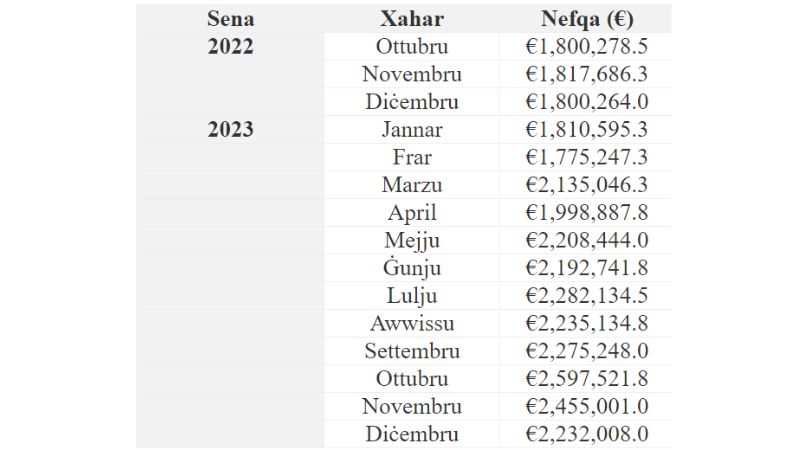The image size is (800, 450).
Task: Click the Frar month cell
Action: click(412, 157)
